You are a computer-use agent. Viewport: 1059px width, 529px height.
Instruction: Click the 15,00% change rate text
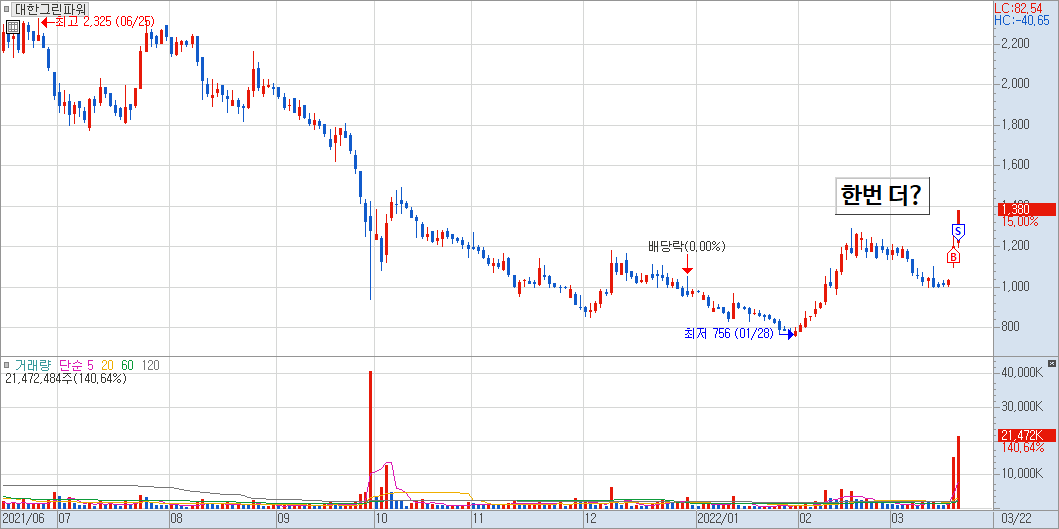1020,222
